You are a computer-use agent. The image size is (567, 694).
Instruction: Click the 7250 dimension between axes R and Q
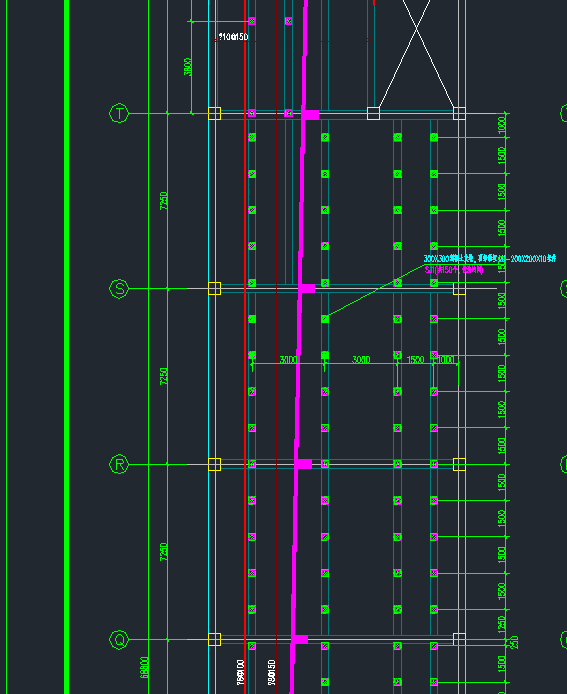(x=164, y=551)
